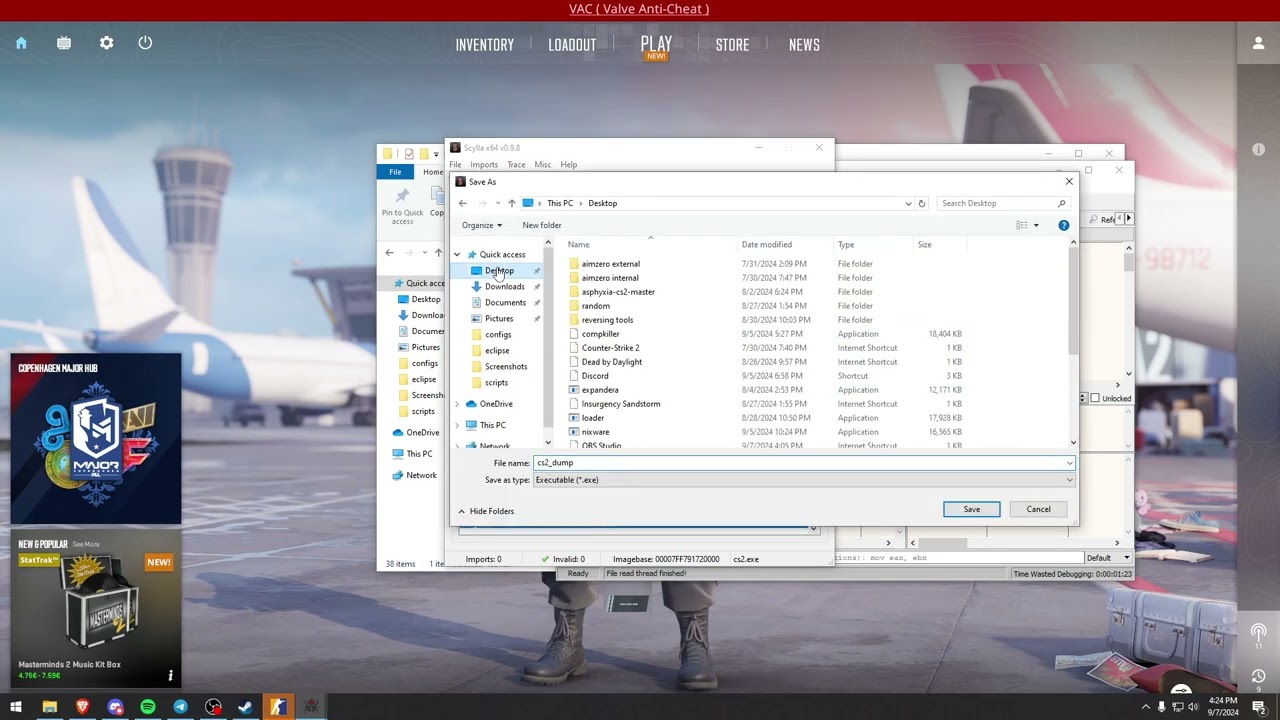Expand This PC in Save As tree
The width and height of the screenshot is (1280, 720).
(457, 425)
